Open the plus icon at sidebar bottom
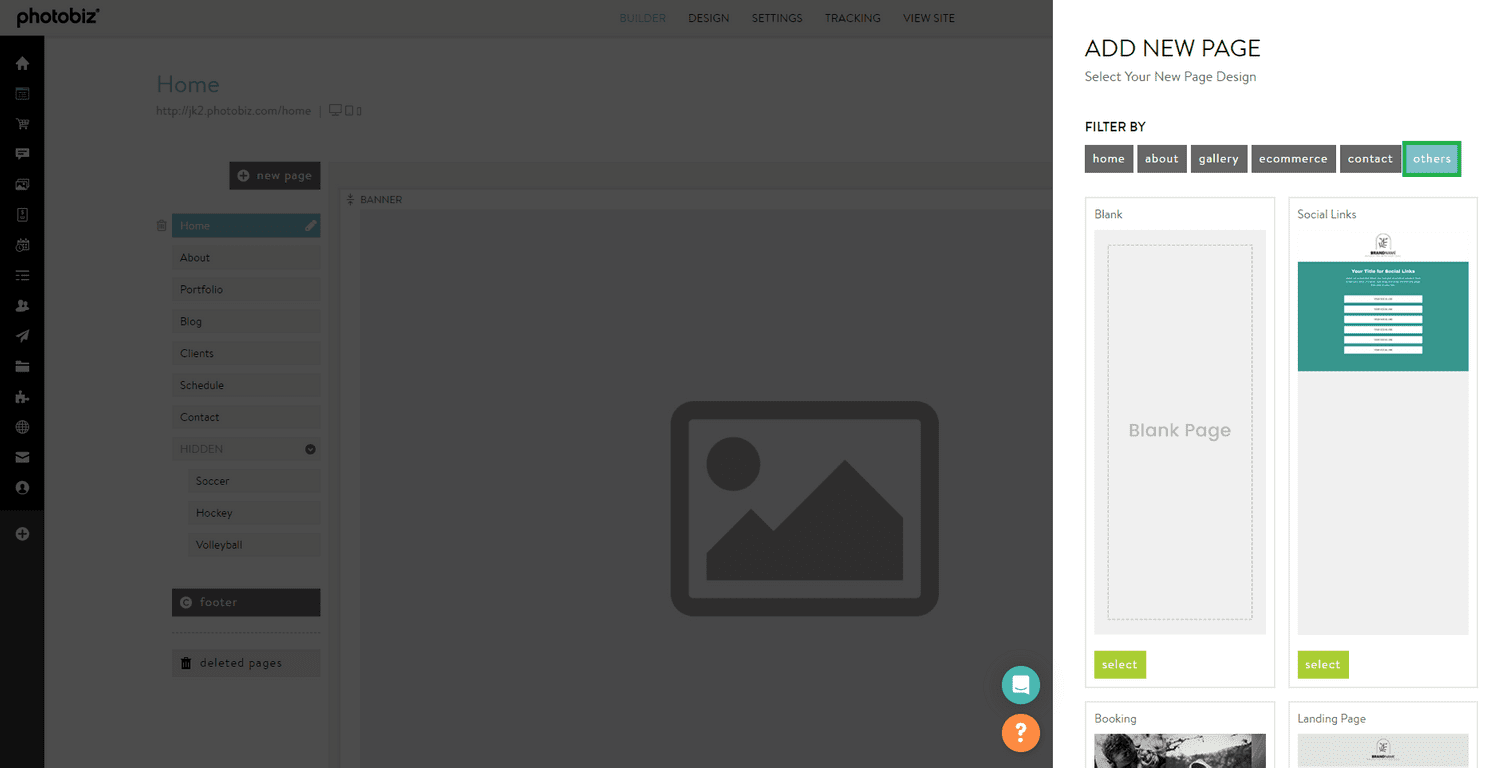1500x768 pixels. pyautogui.click(x=22, y=533)
